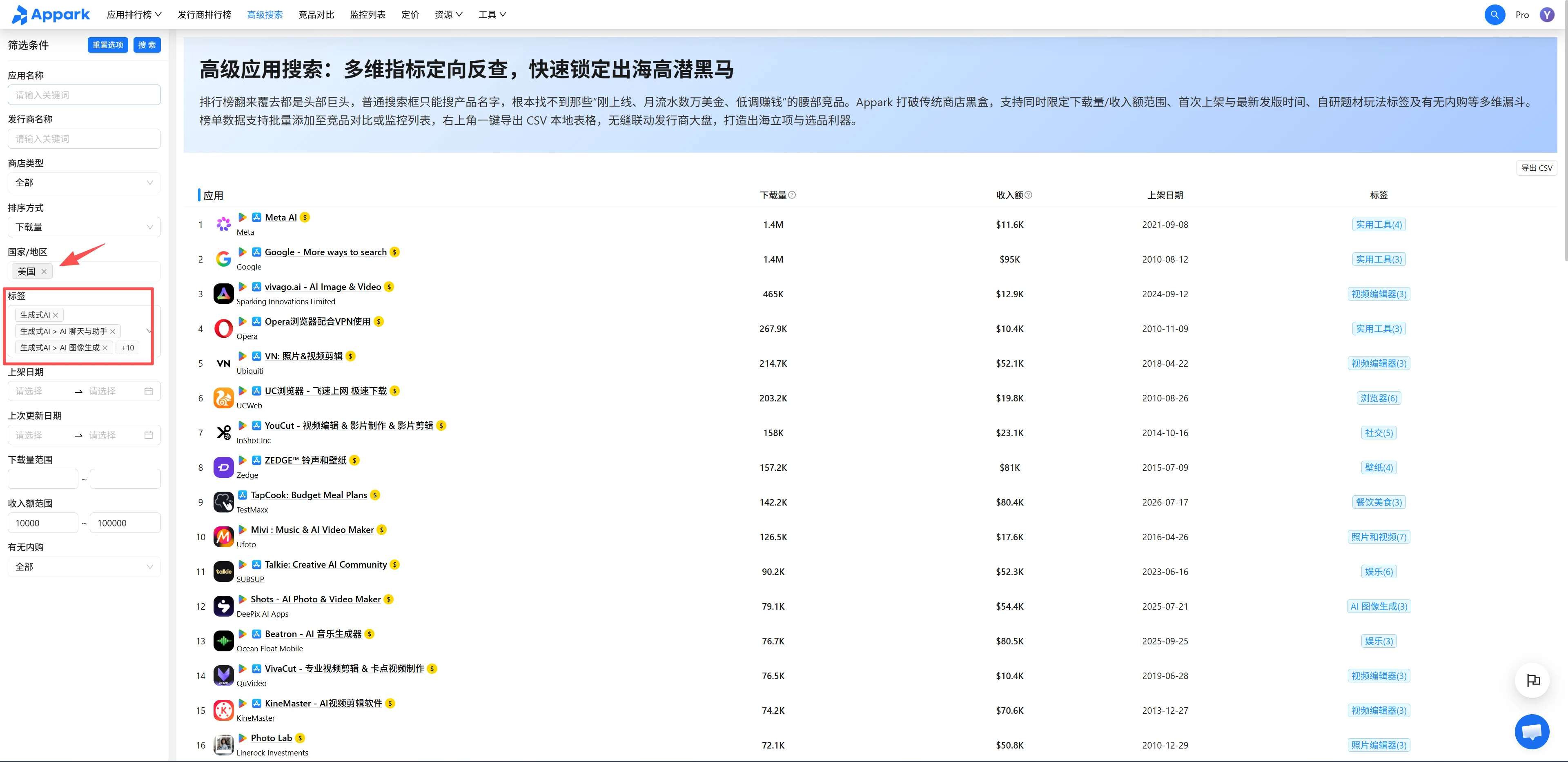
Task: Expand the 应用排行榜 menu
Action: [x=134, y=15]
